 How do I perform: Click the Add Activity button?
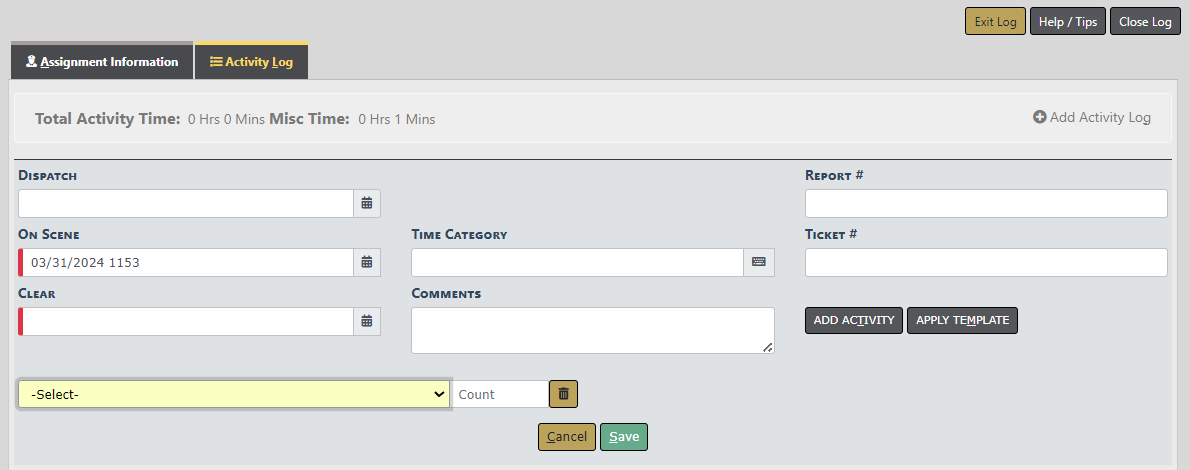pos(854,320)
